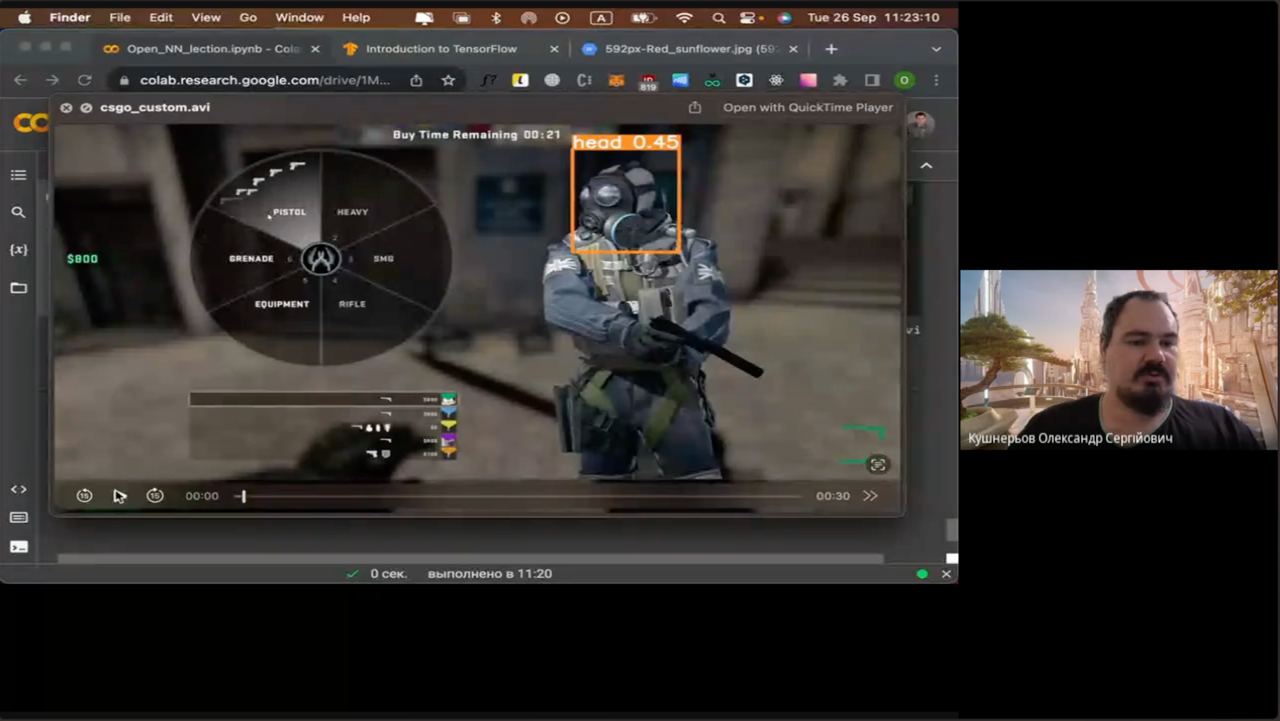Open the Colab variables {x} panel
The height and width of the screenshot is (721, 1280).
coord(18,249)
